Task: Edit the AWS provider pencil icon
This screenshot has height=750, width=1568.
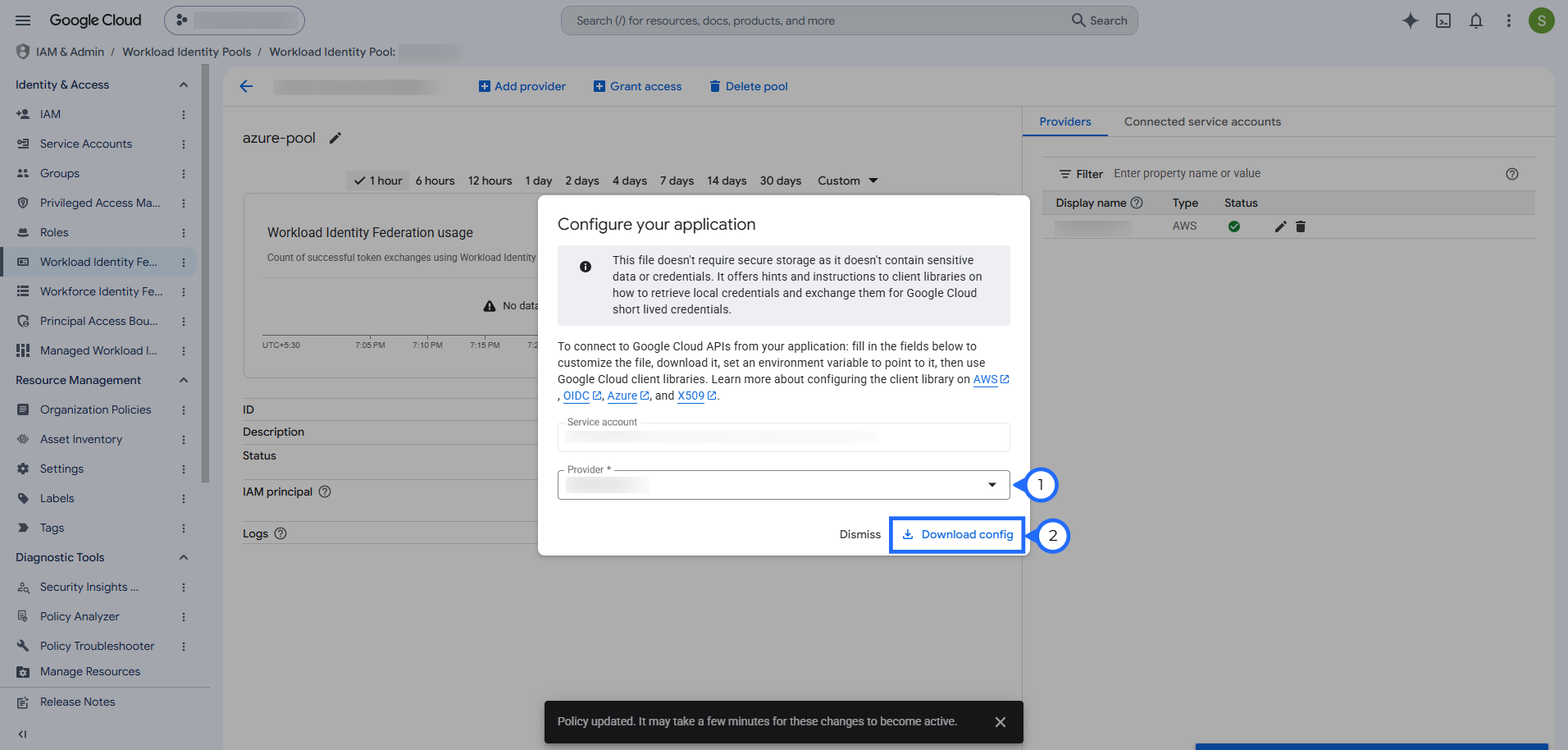Action: (1281, 226)
